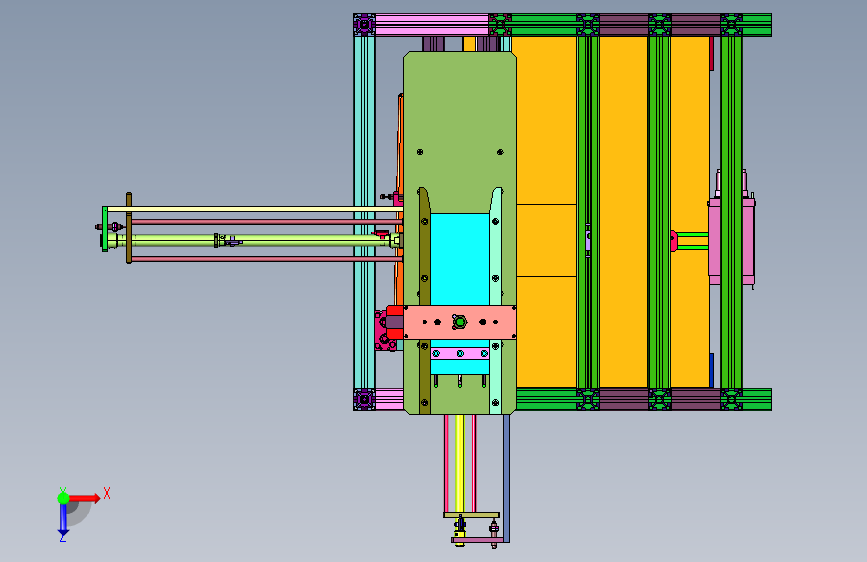Click the green round knob on the salmon crossbar
Viewport: 867px width, 562px height.
(459, 321)
